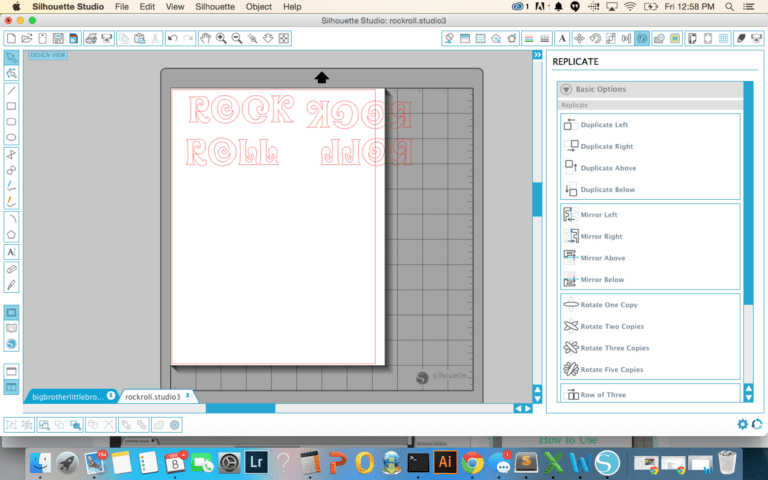Screen dimensions: 768x480
Task: Click the Zoom In magnifier
Action: point(221,39)
